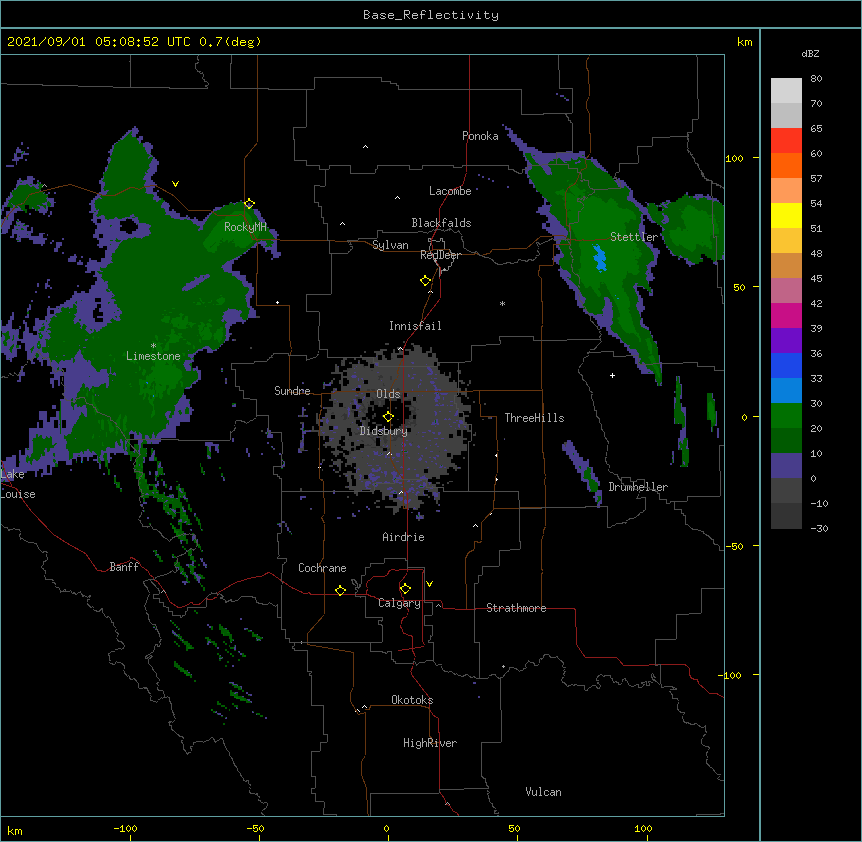The height and width of the screenshot is (842, 862).
Task: Click the Sylvan label
Action: click(390, 245)
